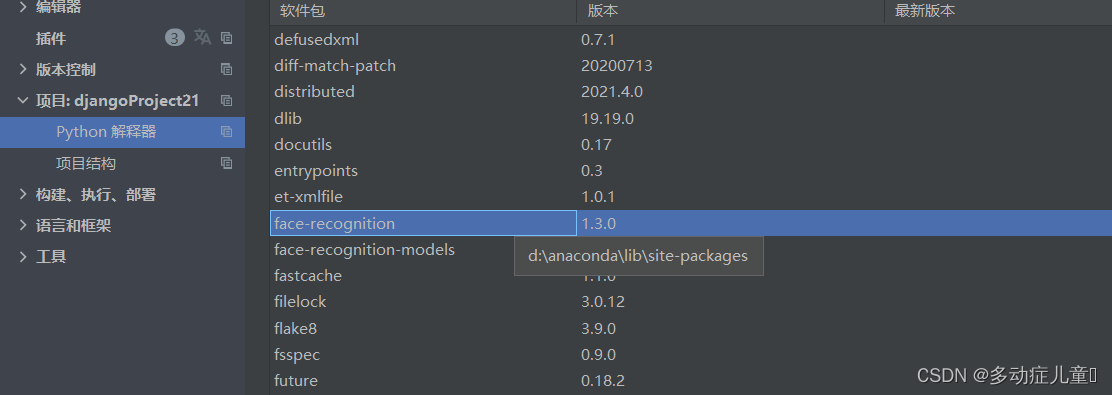Click the project-level icon beside 版本控制
Viewport: 1112px width, 395px height.
tap(226, 69)
